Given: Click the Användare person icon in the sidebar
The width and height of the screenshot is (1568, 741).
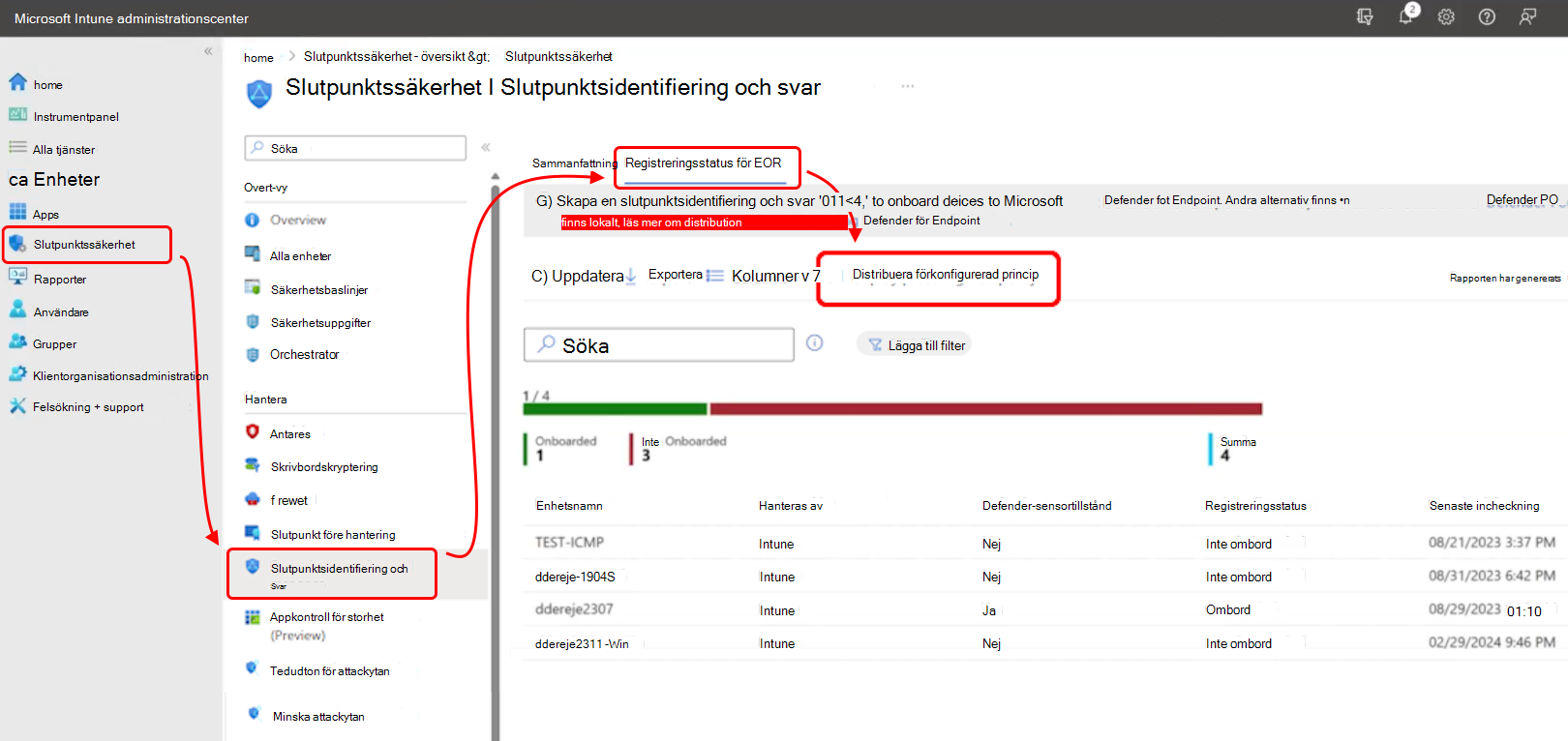Looking at the screenshot, I should coord(17,310).
